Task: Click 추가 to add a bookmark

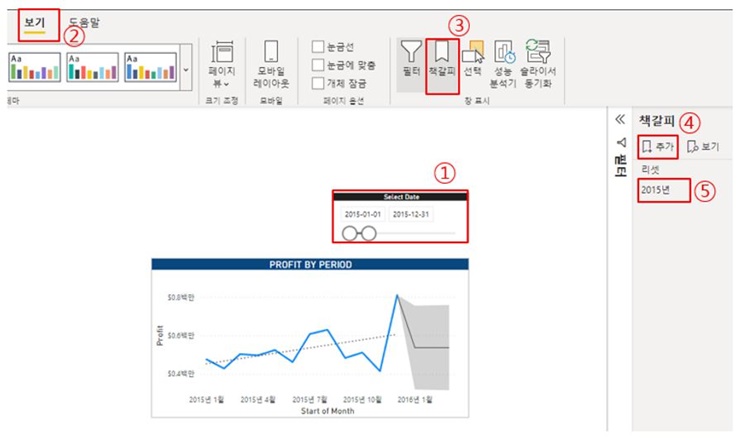Action: tap(658, 147)
